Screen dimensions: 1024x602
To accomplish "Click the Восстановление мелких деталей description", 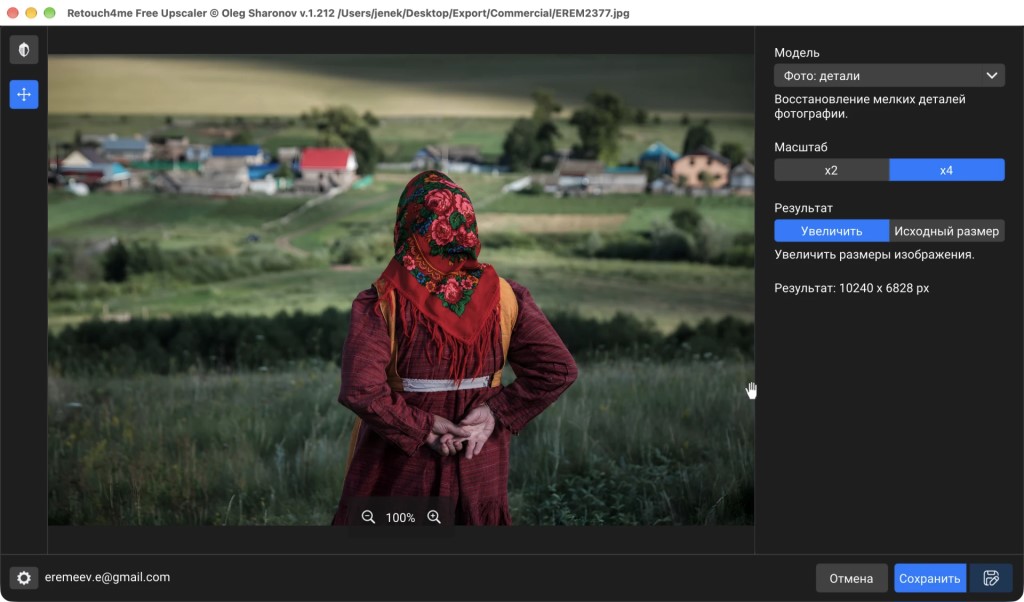I will pyautogui.click(x=870, y=106).
